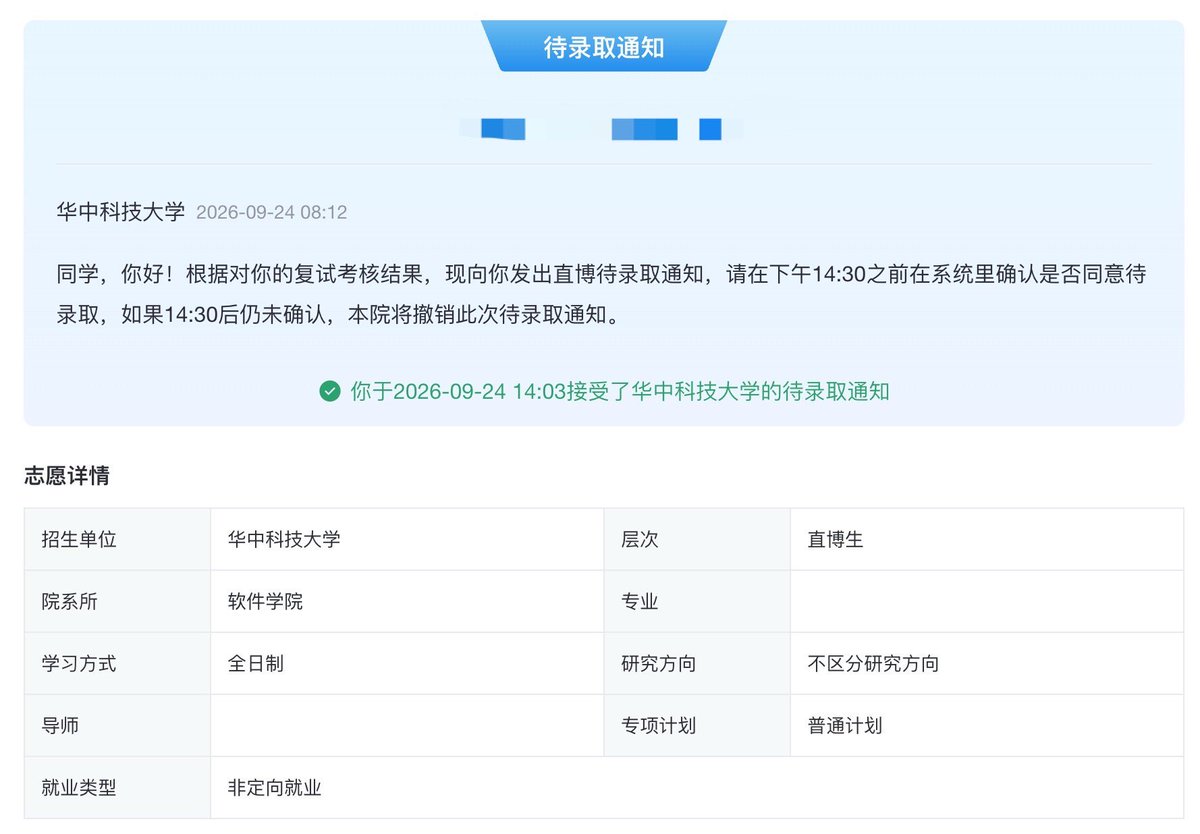Select the 层次 label cell
The width and height of the screenshot is (1200, 834).
(697, 540)
